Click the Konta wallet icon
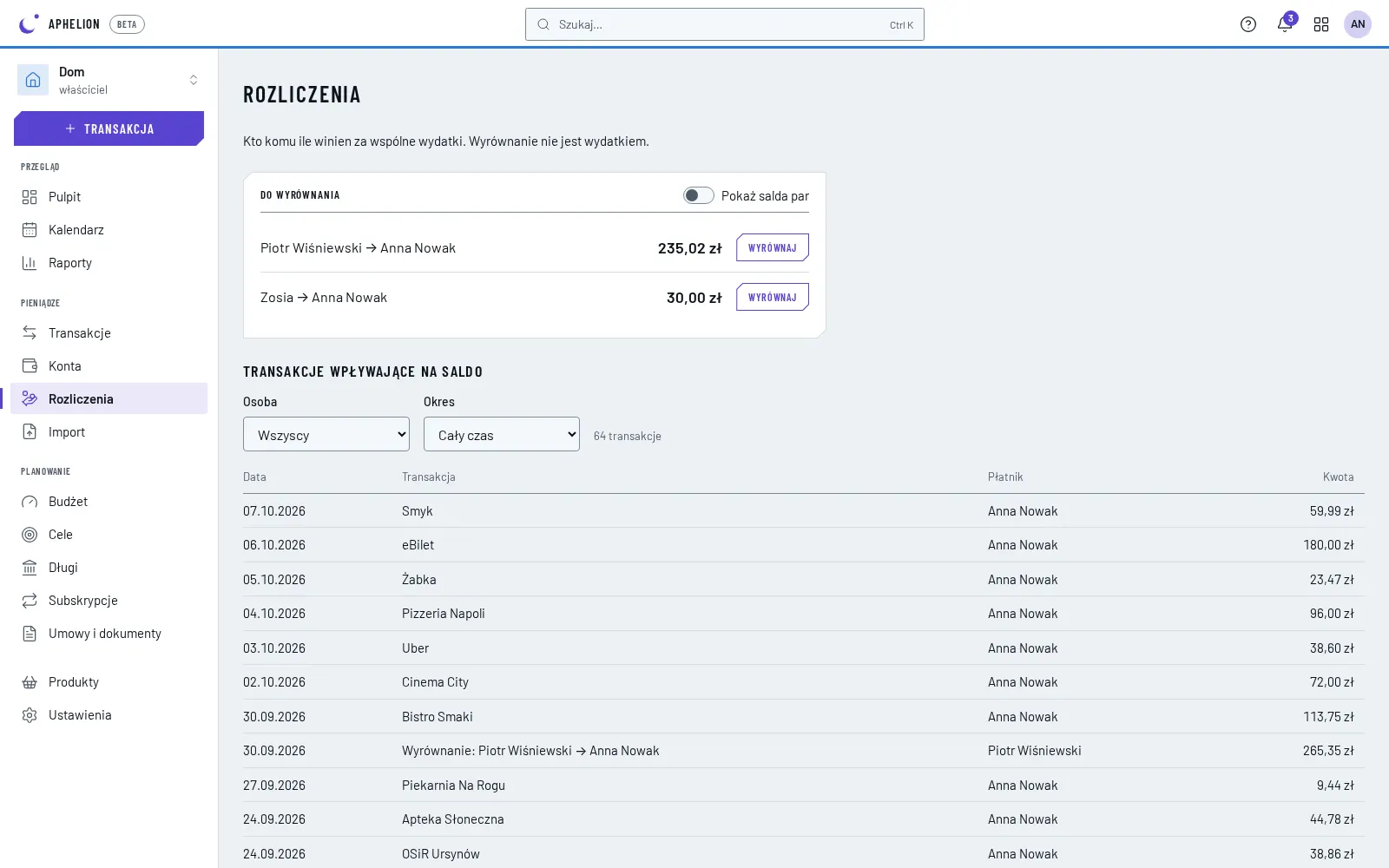 (x=30, y=366)
